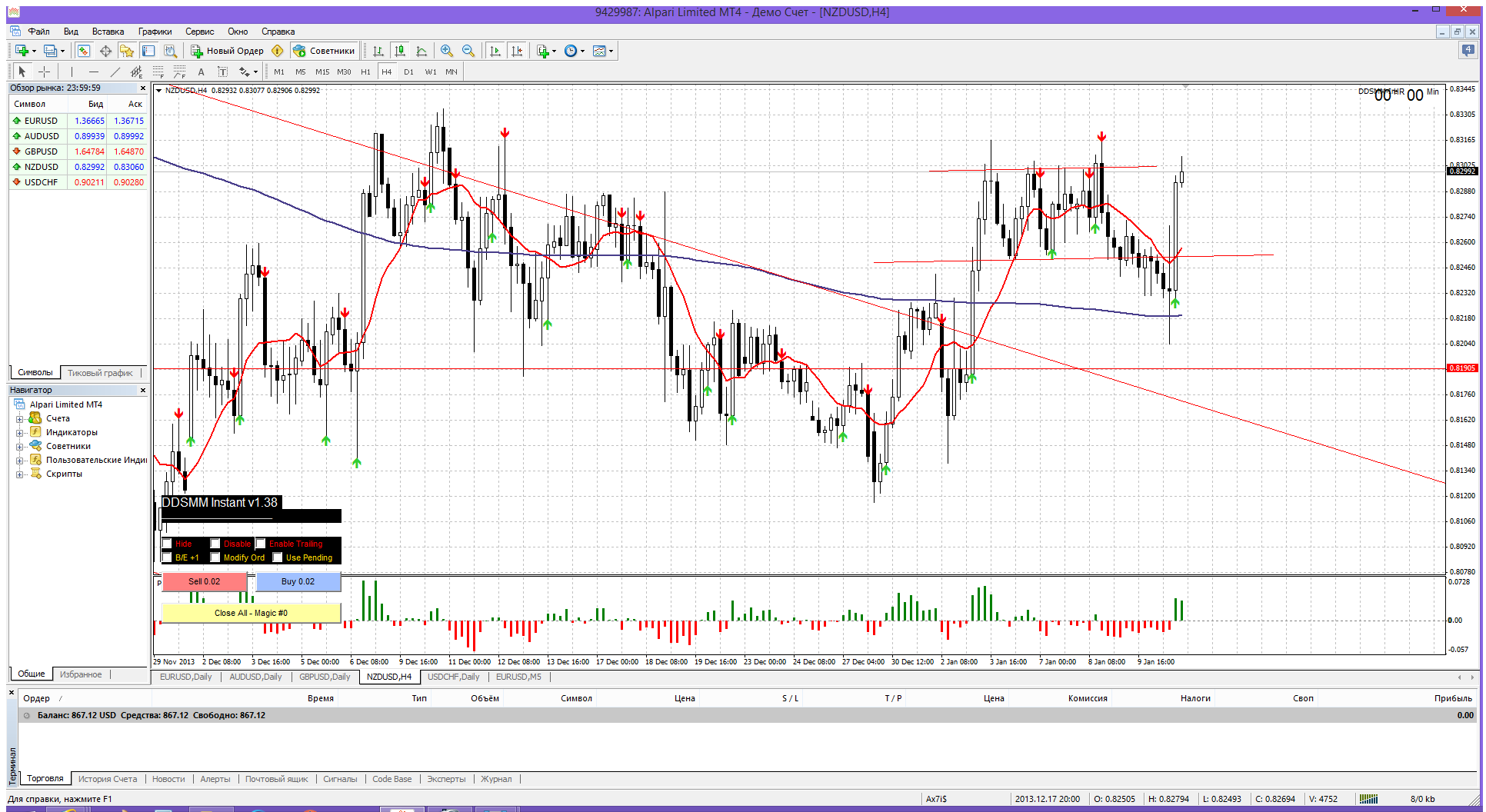Switch chart to Bar Chart icon

point(378,51)
